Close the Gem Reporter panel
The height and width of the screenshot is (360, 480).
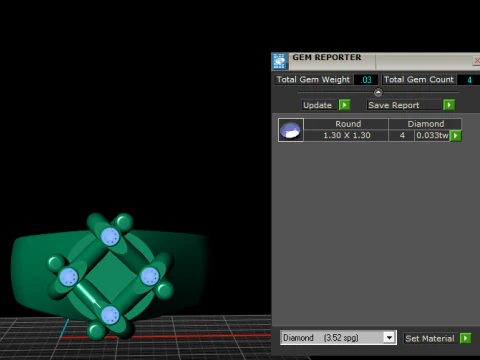[477, 61]
